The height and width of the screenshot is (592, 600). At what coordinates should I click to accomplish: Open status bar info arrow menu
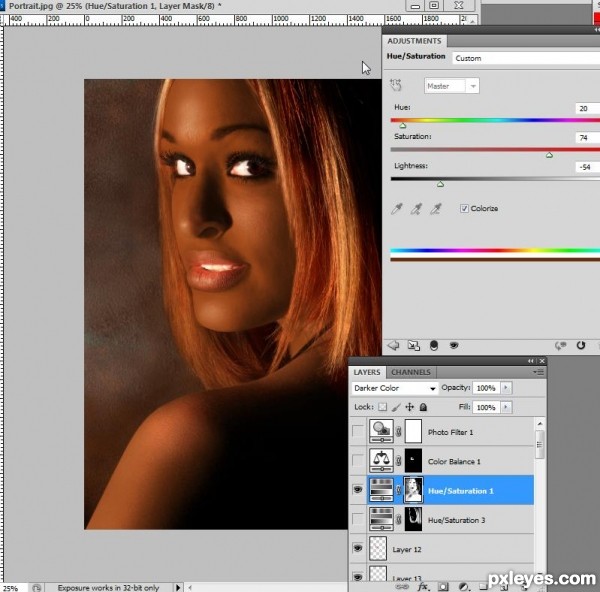click(x=178, y=587)
